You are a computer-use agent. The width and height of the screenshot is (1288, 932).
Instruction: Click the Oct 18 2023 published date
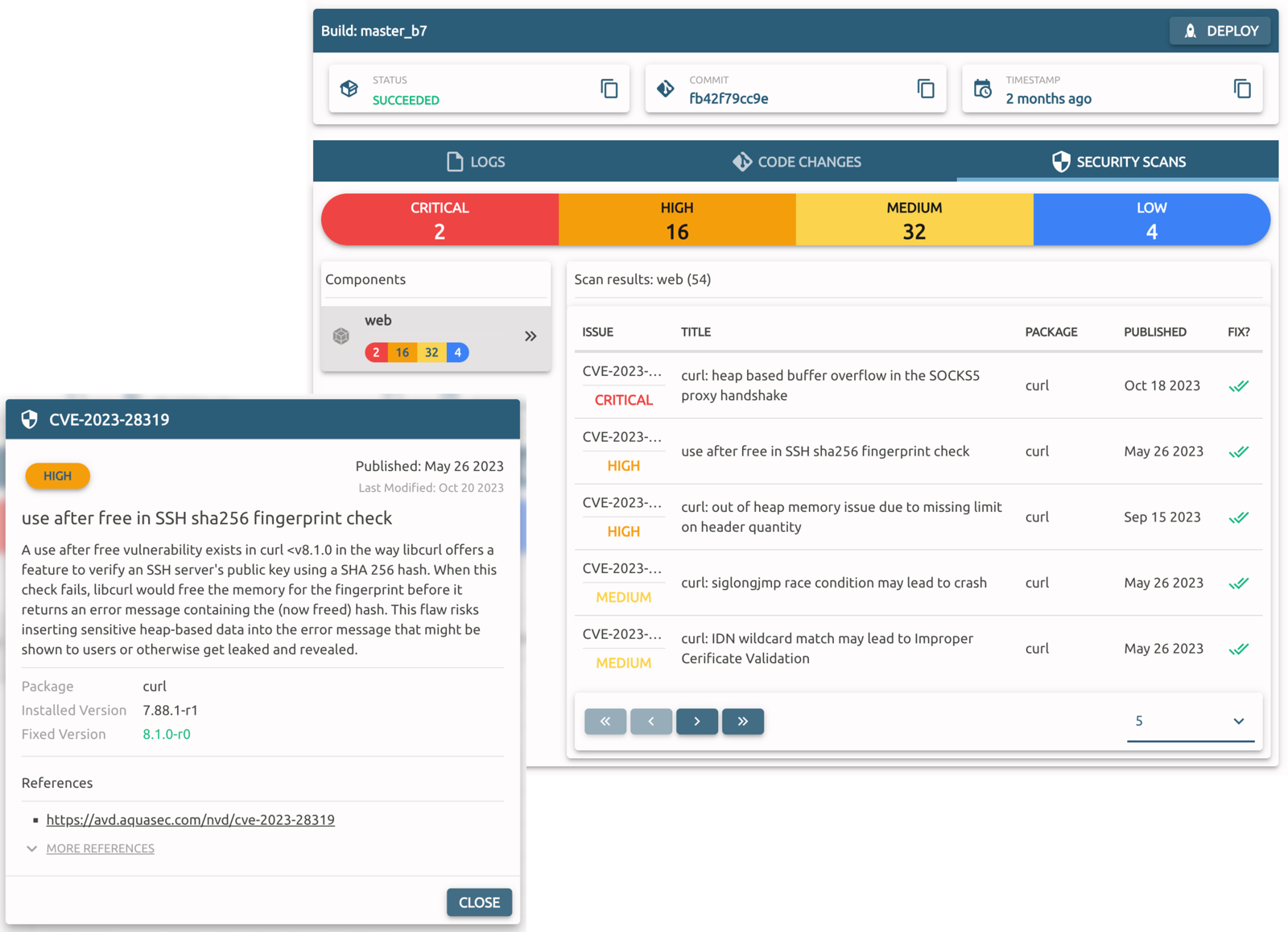[1162, 386]
